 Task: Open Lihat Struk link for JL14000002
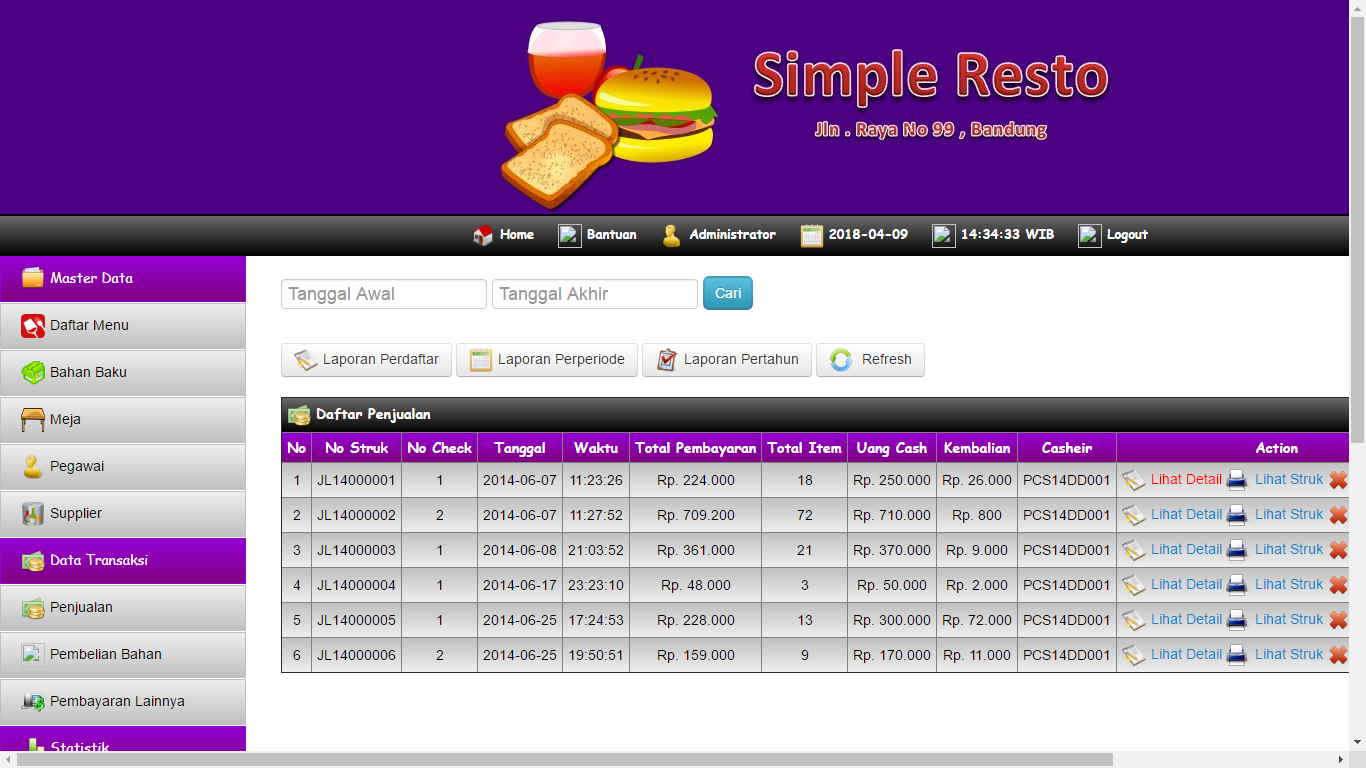pyautogui.click(x=1288, y=515)
